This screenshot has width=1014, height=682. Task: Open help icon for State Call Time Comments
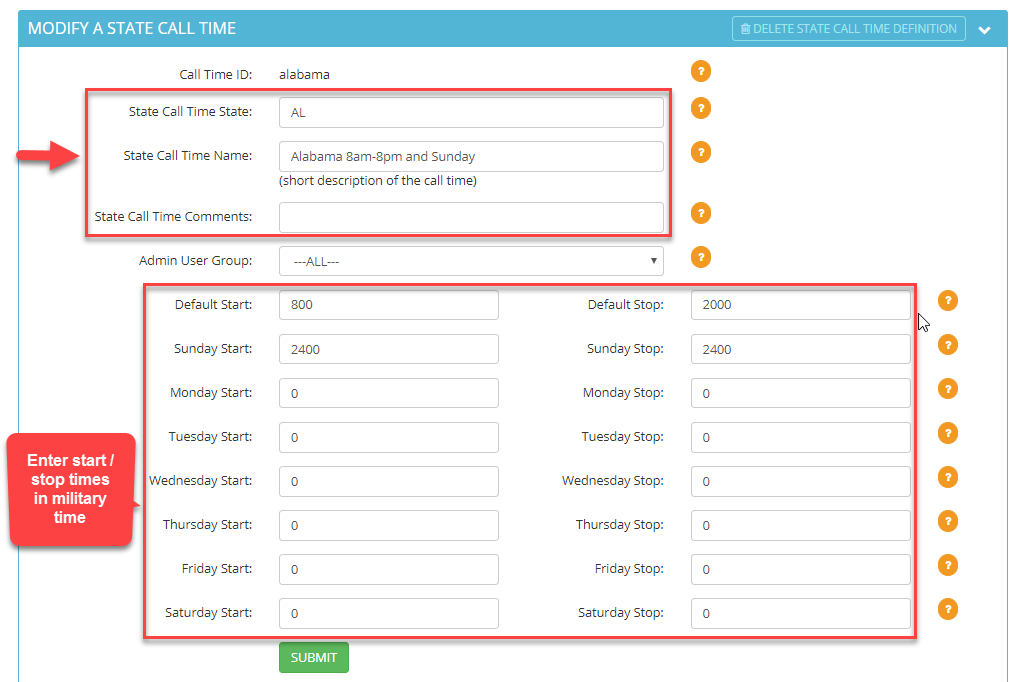[700, 213]
